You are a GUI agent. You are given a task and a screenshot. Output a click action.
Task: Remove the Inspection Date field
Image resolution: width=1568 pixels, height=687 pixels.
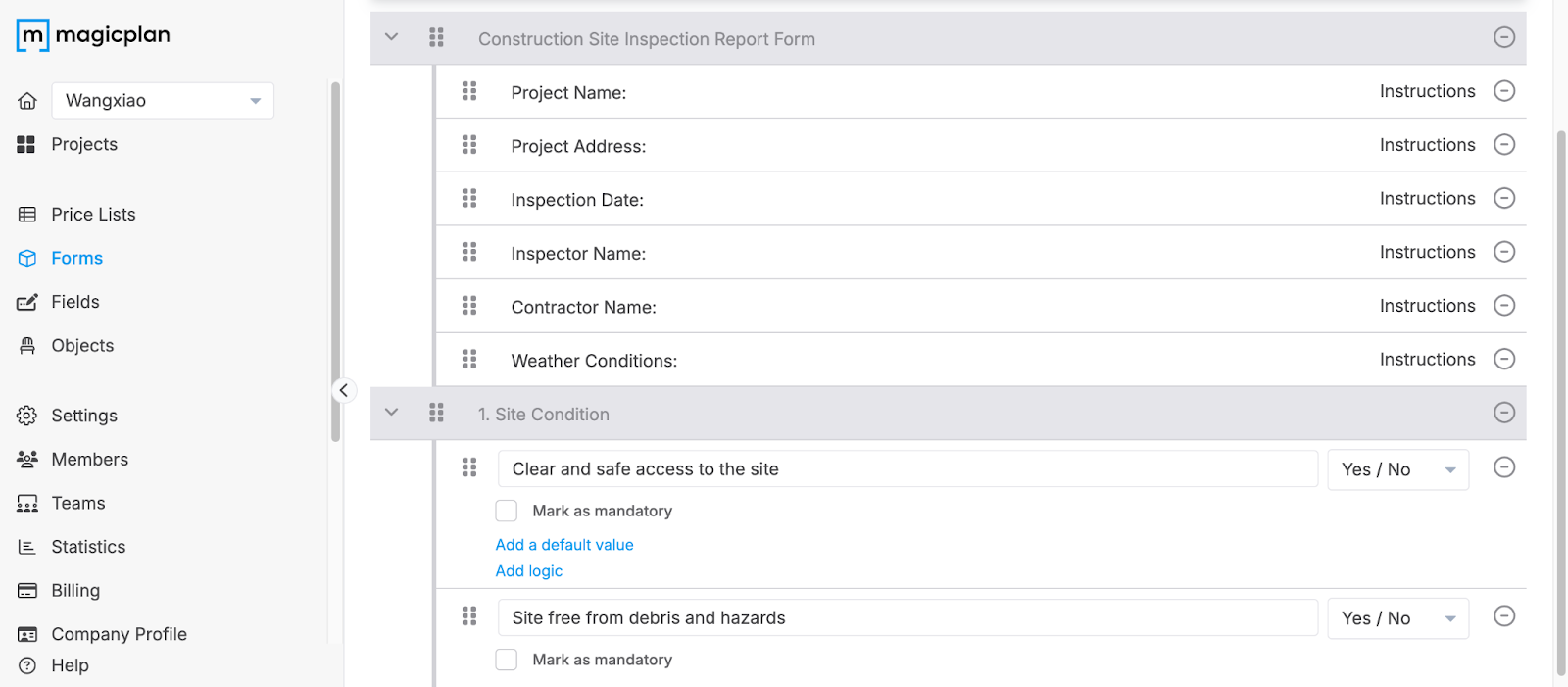[1504, 198]
